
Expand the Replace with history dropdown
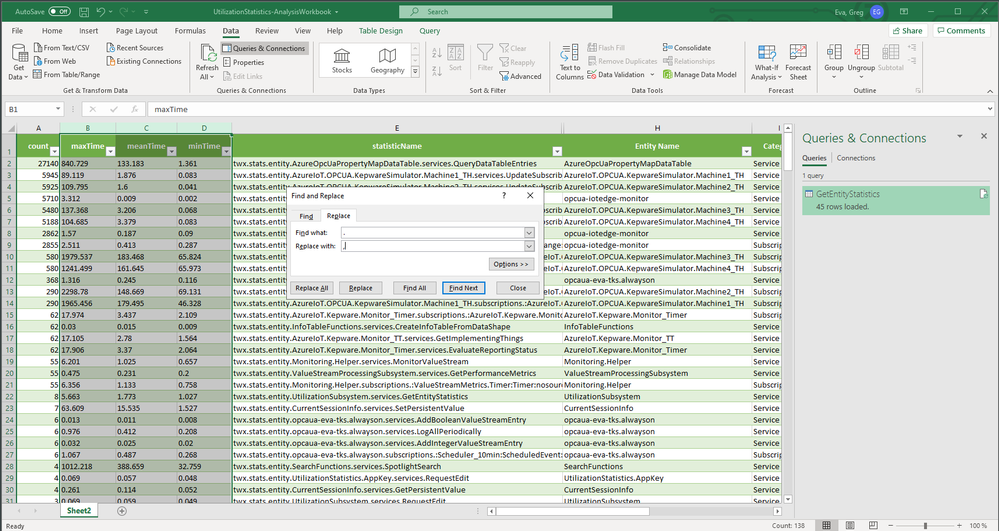pyautogui.click(x=529, y=246)
